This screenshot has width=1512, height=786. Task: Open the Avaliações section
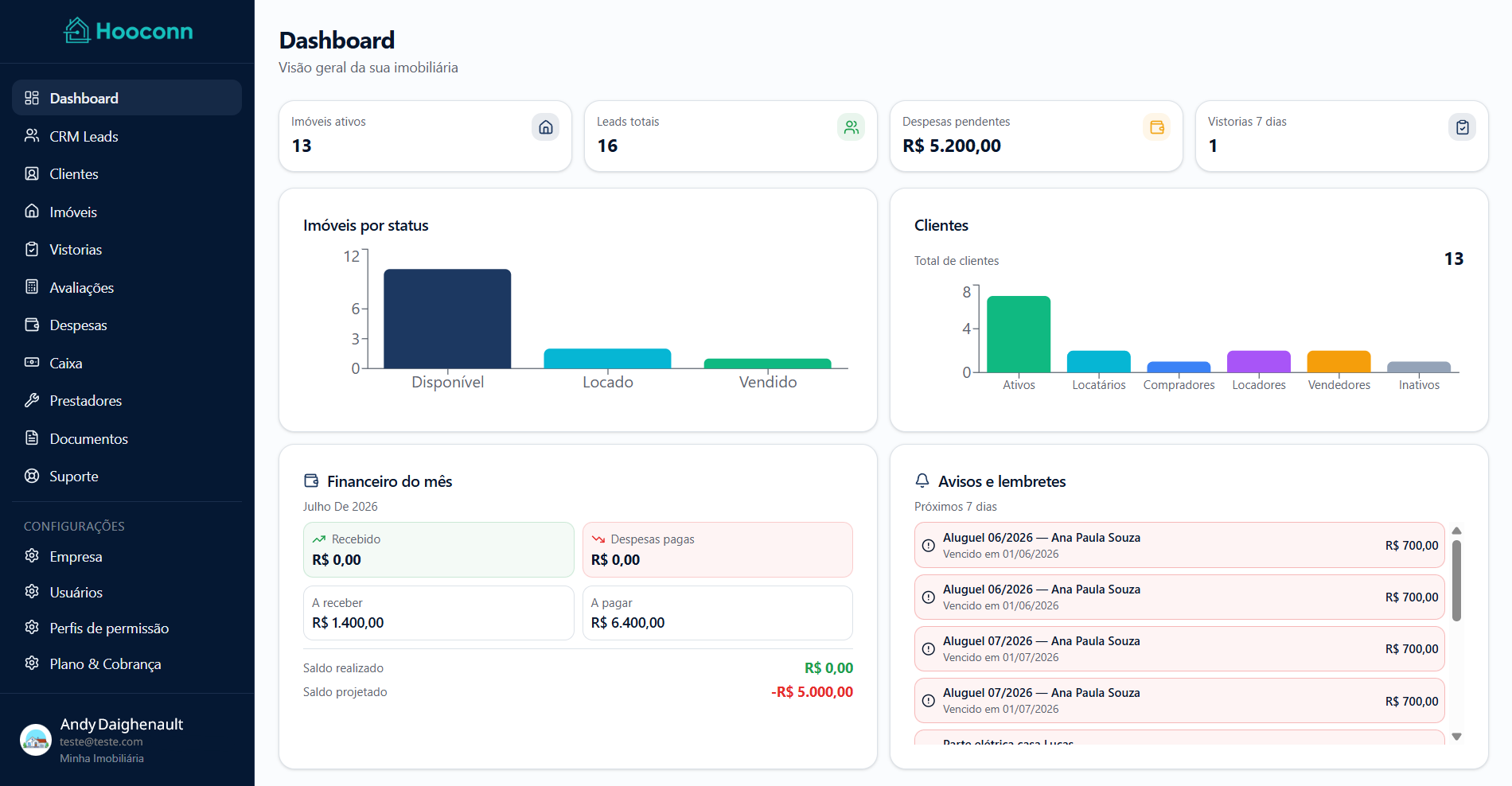(127, 287)
